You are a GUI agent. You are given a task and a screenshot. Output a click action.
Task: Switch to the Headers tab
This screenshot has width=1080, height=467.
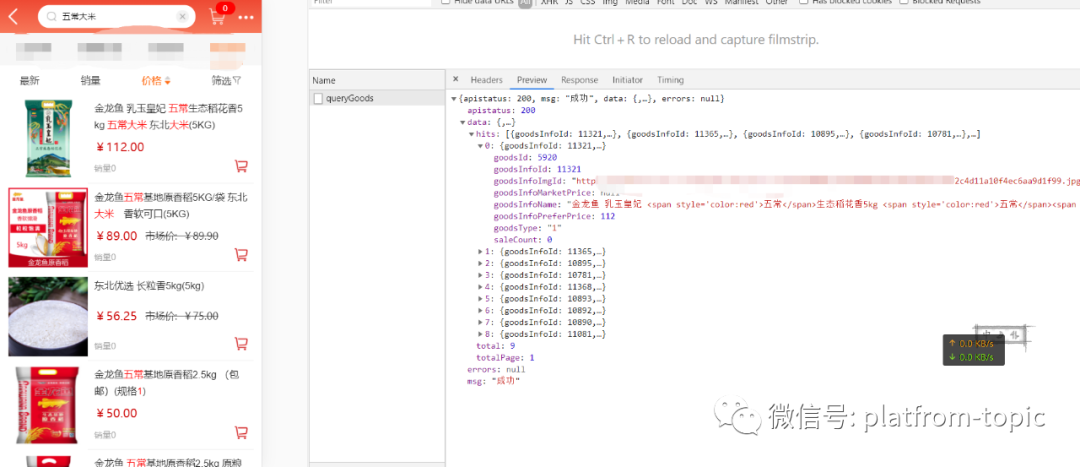[486, 80]
